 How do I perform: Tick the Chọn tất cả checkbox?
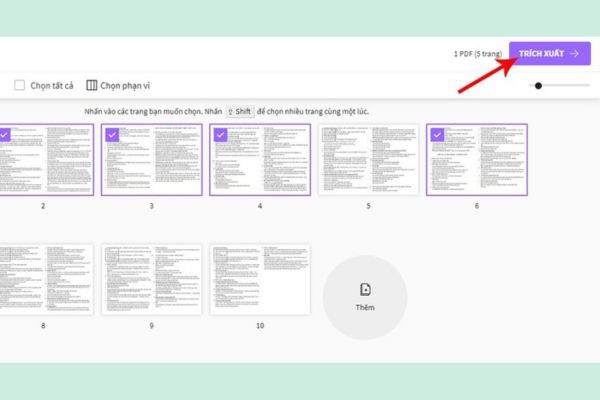coord(20,85)
